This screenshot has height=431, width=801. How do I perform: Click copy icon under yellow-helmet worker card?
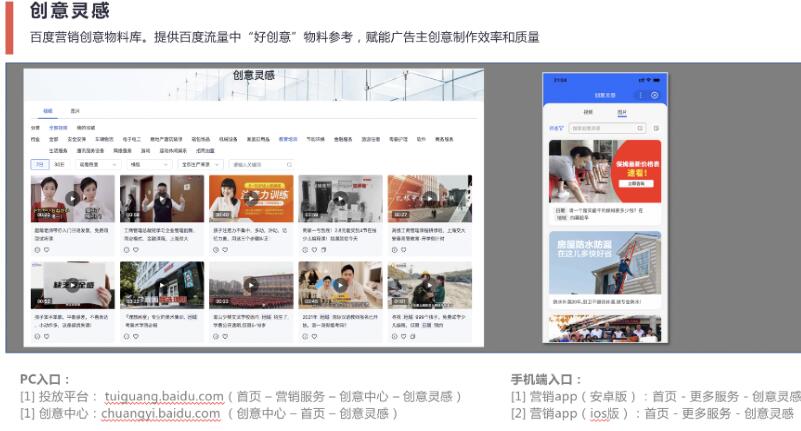point(413,337)
